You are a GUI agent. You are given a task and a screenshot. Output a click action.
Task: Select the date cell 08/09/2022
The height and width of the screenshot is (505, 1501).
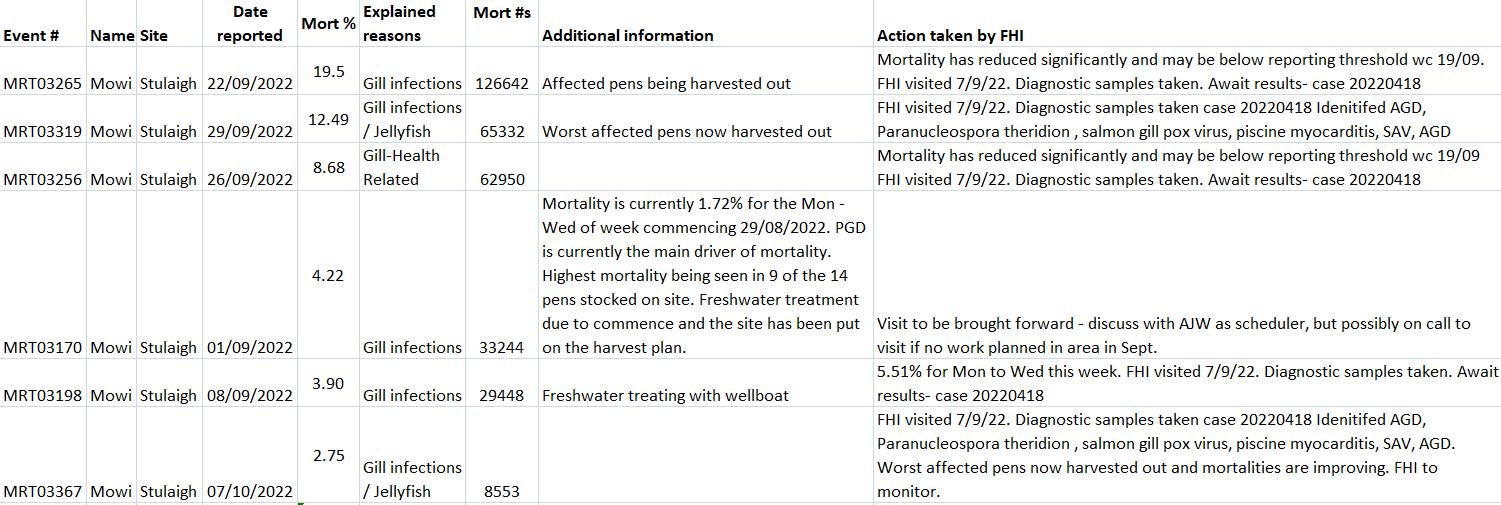pos(250,395)
